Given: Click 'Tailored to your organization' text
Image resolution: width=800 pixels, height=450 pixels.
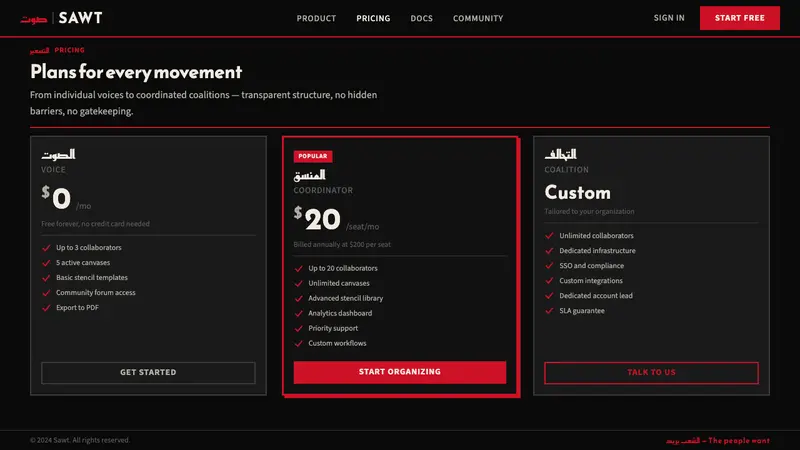Looking at the screenshot, I should pyautogui.click(x=589, y=211).
